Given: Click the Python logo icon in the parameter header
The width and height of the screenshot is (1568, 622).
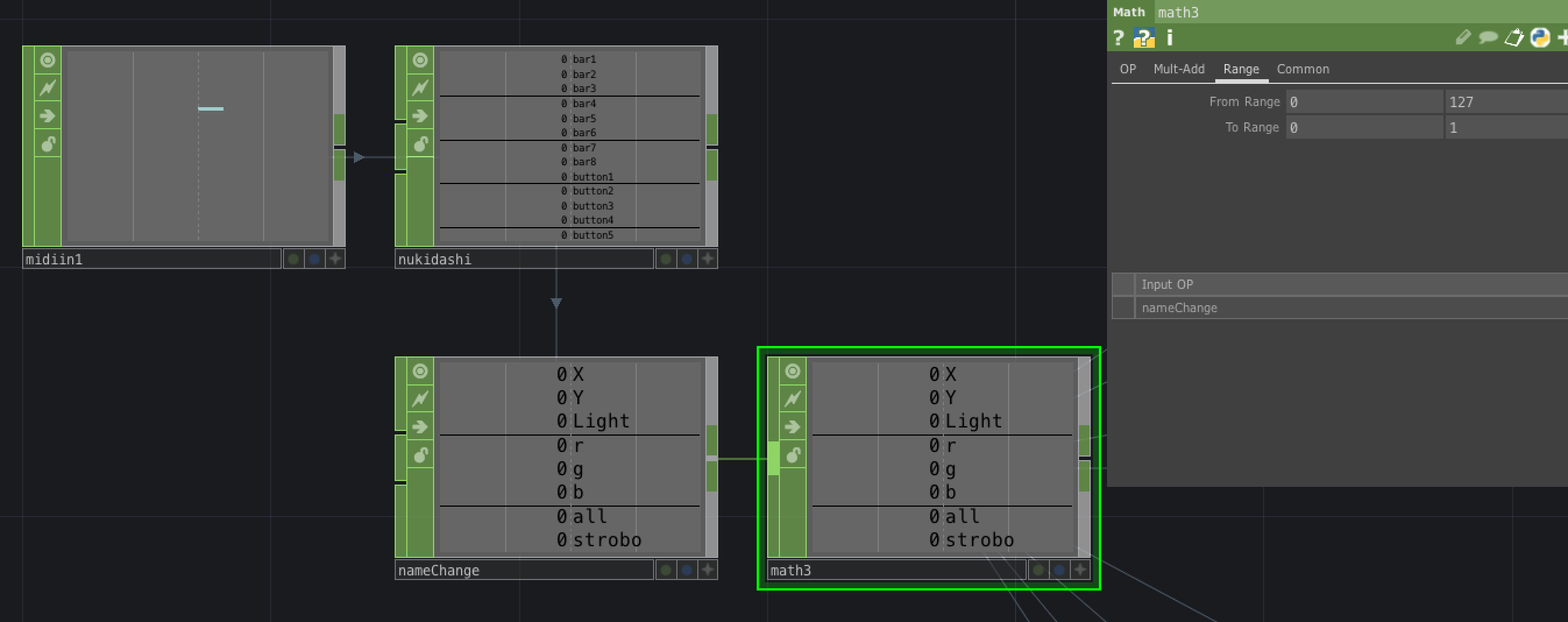Looking at the screenshot, I should click(x=1539, y=38).
